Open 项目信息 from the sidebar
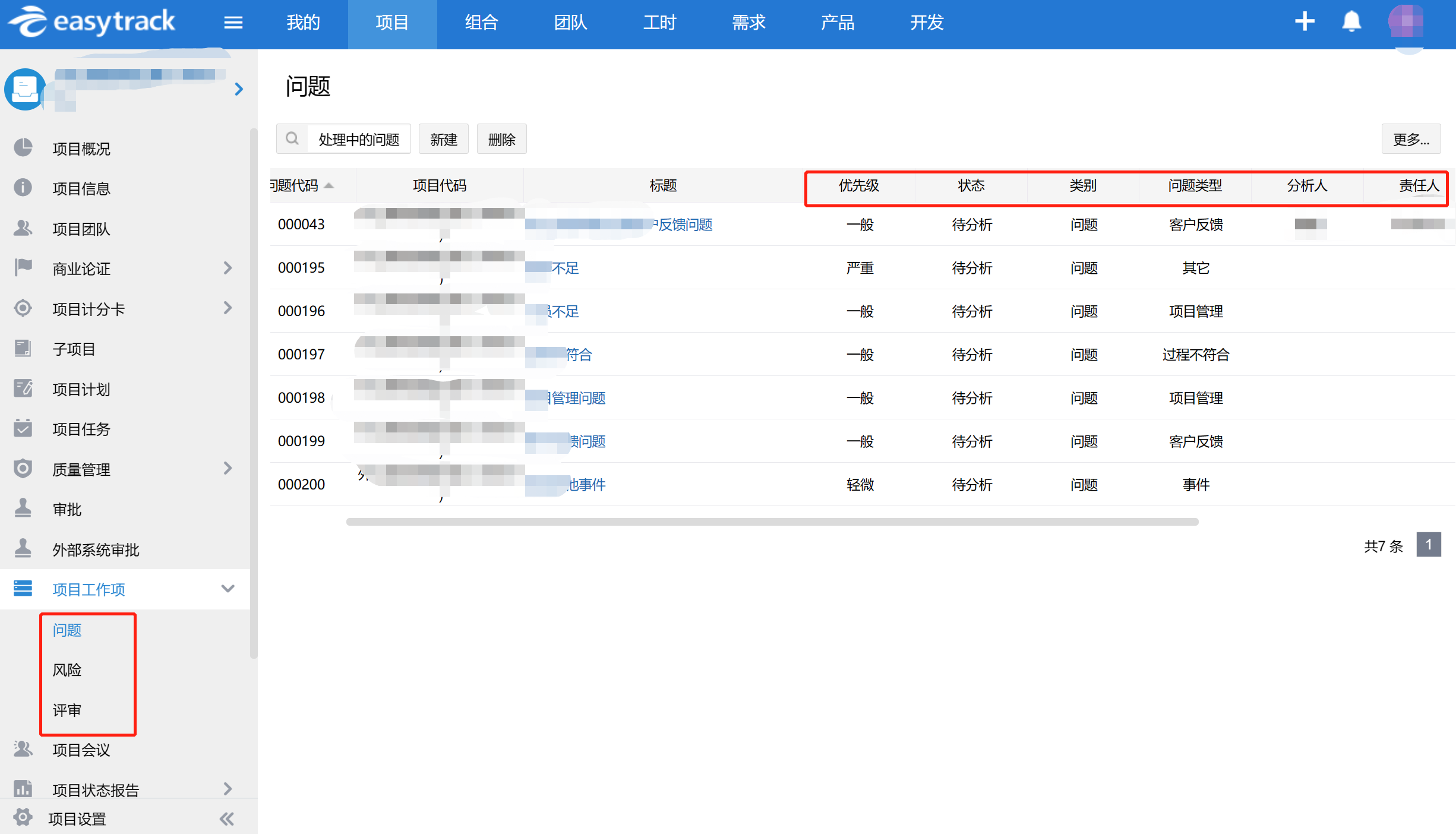The height and width of the screenshot is (834, 1456). point(81,188)
